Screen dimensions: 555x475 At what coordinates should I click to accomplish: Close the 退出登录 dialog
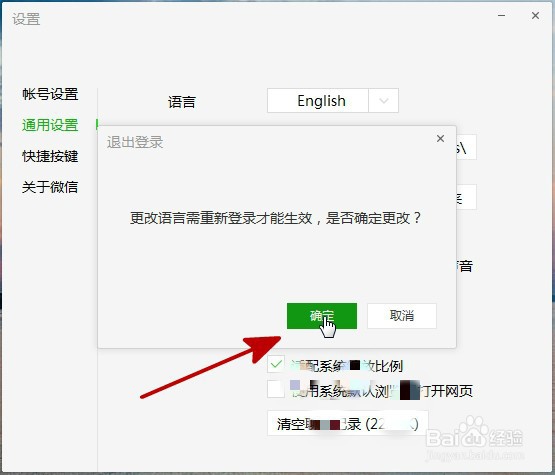tap(440, 138)
